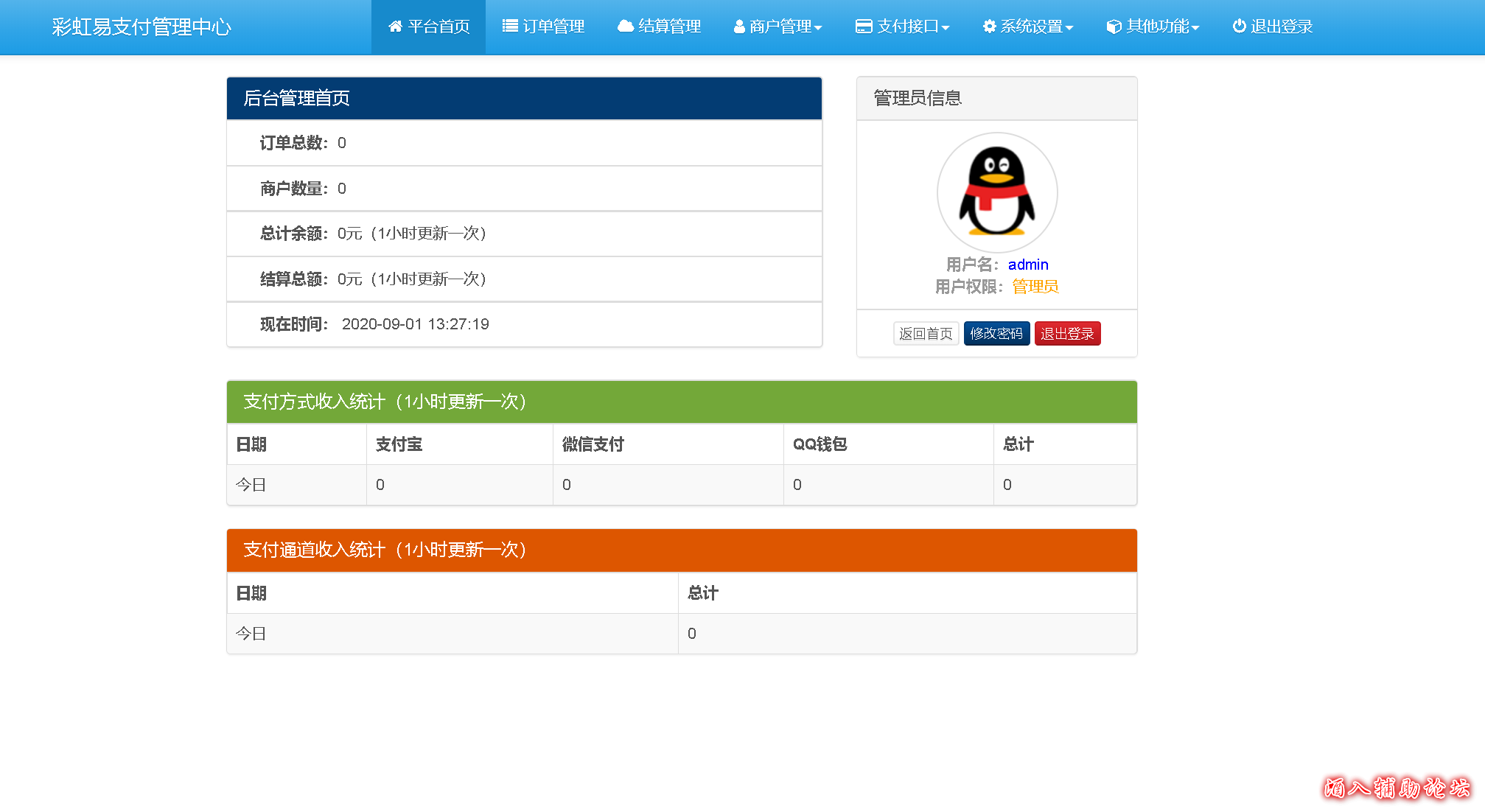Click the help icon next to 其他功能
This screenshot has height=812, width=1485.
pyautogui.click(x=1111, y=27)
